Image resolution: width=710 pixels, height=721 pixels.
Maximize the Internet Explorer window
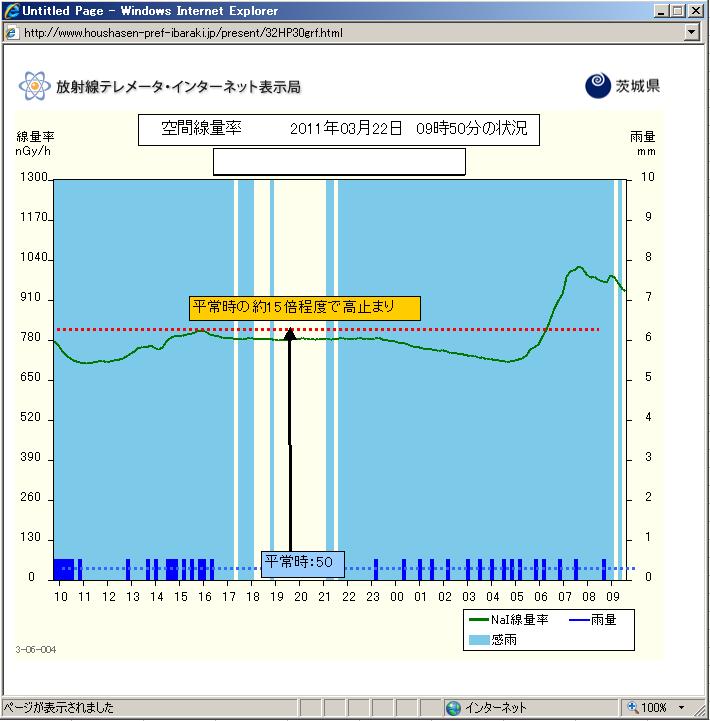pyautogui.click(x=679, y=10)
